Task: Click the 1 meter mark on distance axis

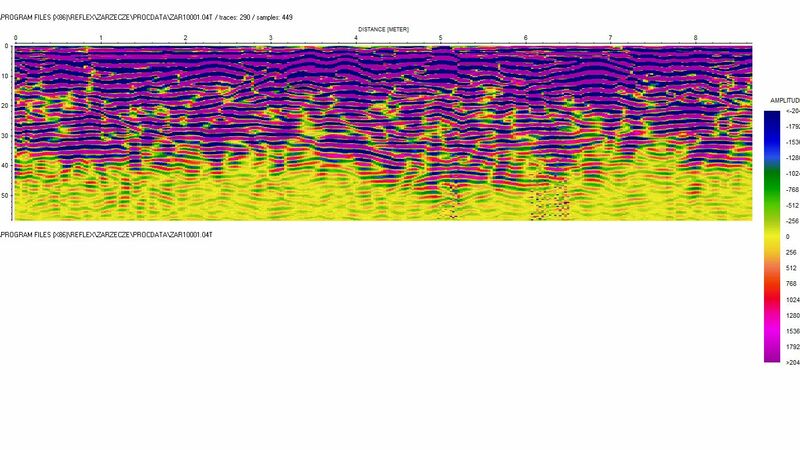Action: [100, 38]
